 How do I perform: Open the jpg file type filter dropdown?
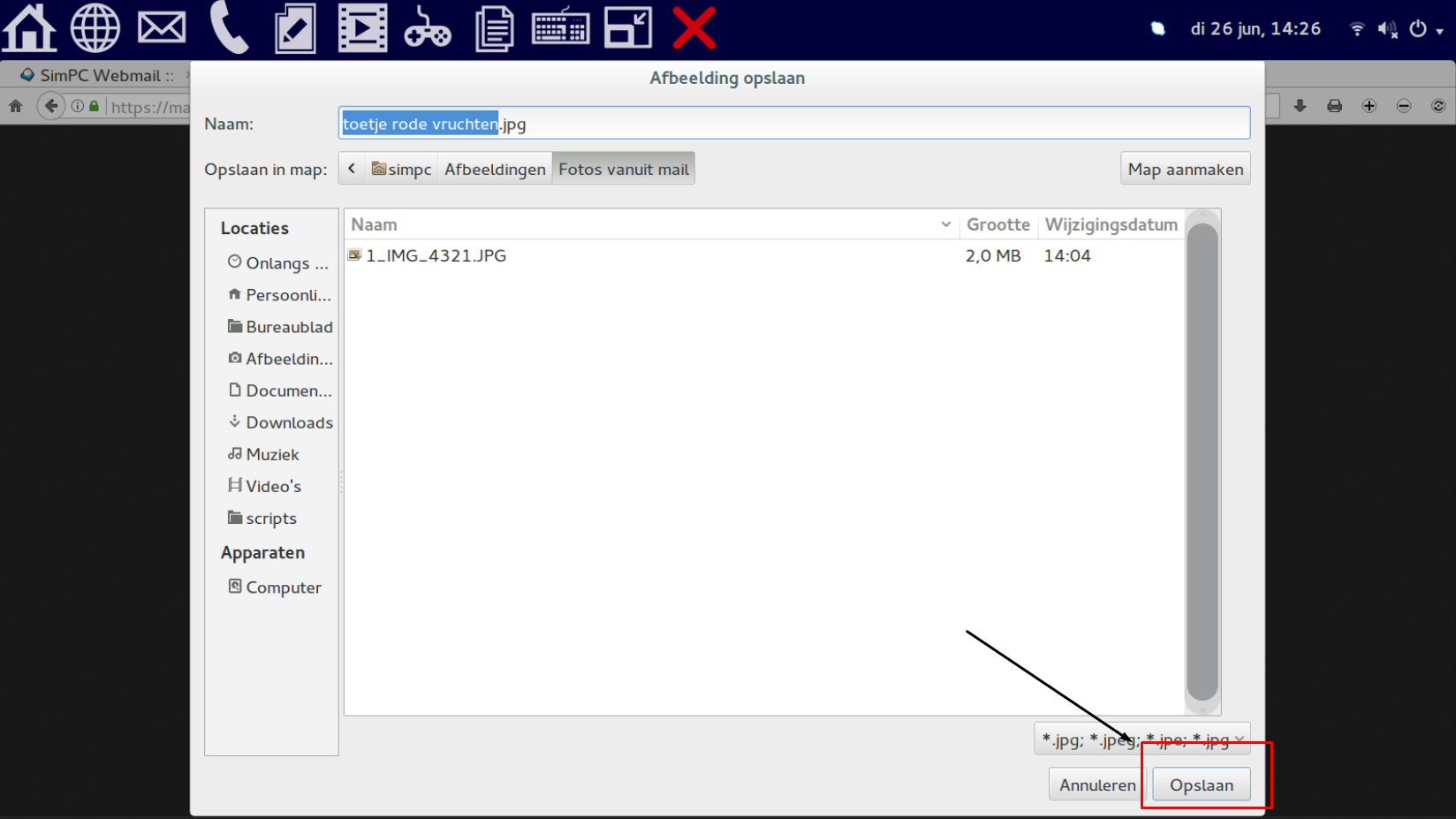coord(1142,739)
